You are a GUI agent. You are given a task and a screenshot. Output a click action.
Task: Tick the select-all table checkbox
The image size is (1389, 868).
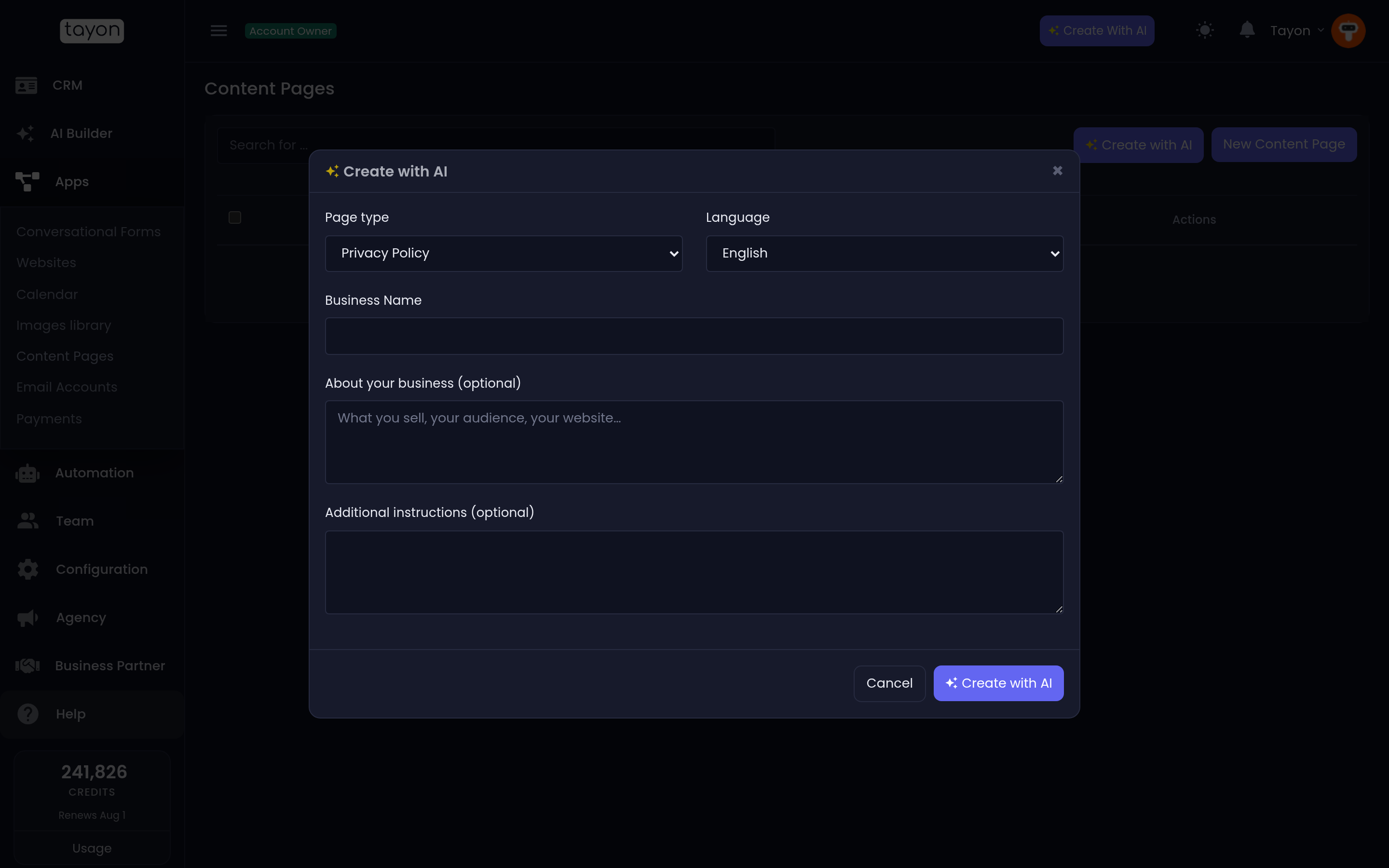pos(235,217)
